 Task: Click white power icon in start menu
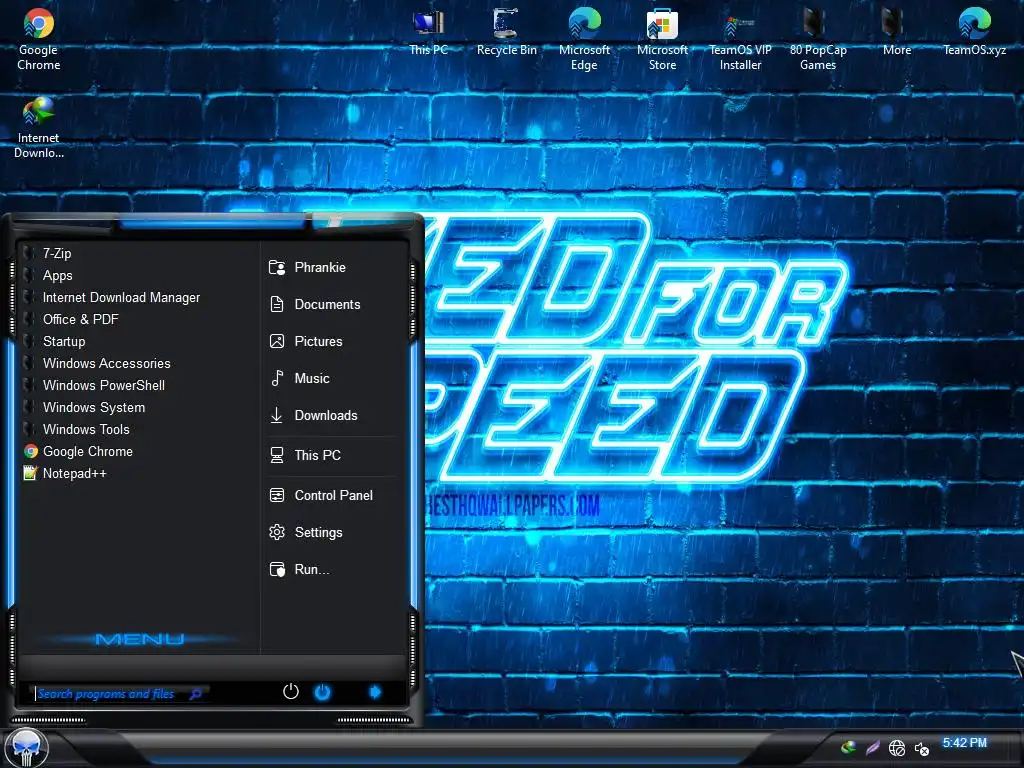click(x=291, y=692)
